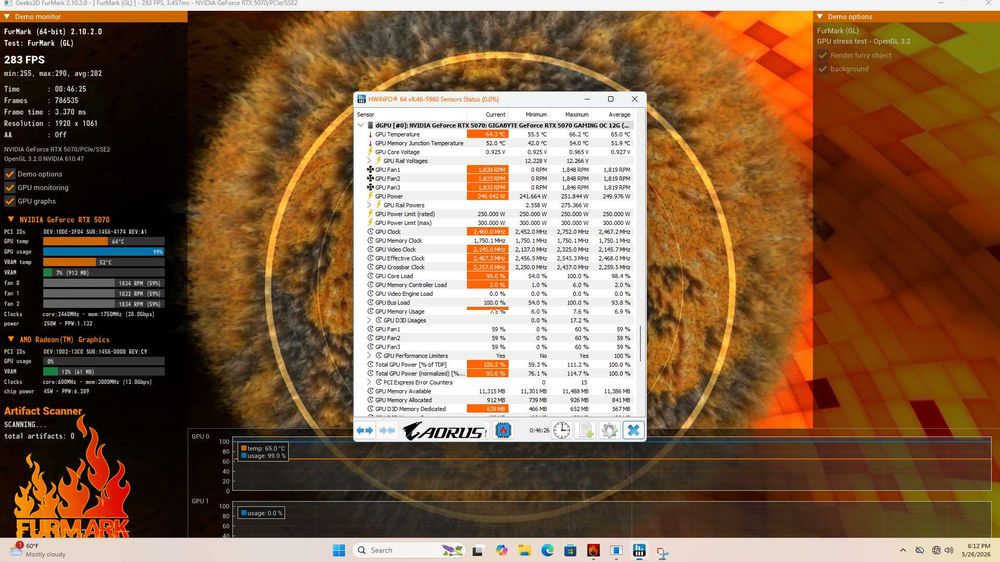This screenshot has width=1000, height=562.
Task: Toggle GPU graphs checkbox
Action: pos(10,201)
